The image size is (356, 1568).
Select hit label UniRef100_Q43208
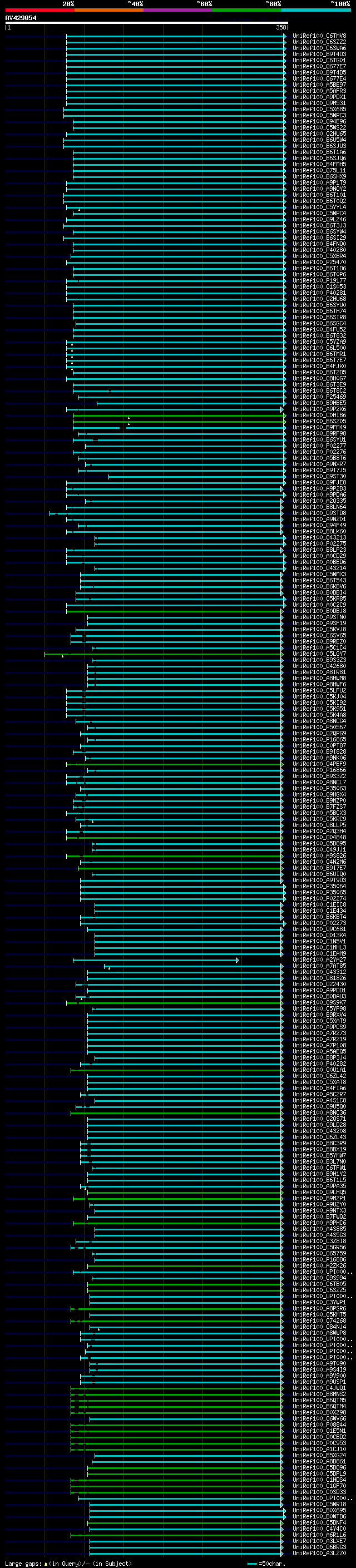[319, 1131]
